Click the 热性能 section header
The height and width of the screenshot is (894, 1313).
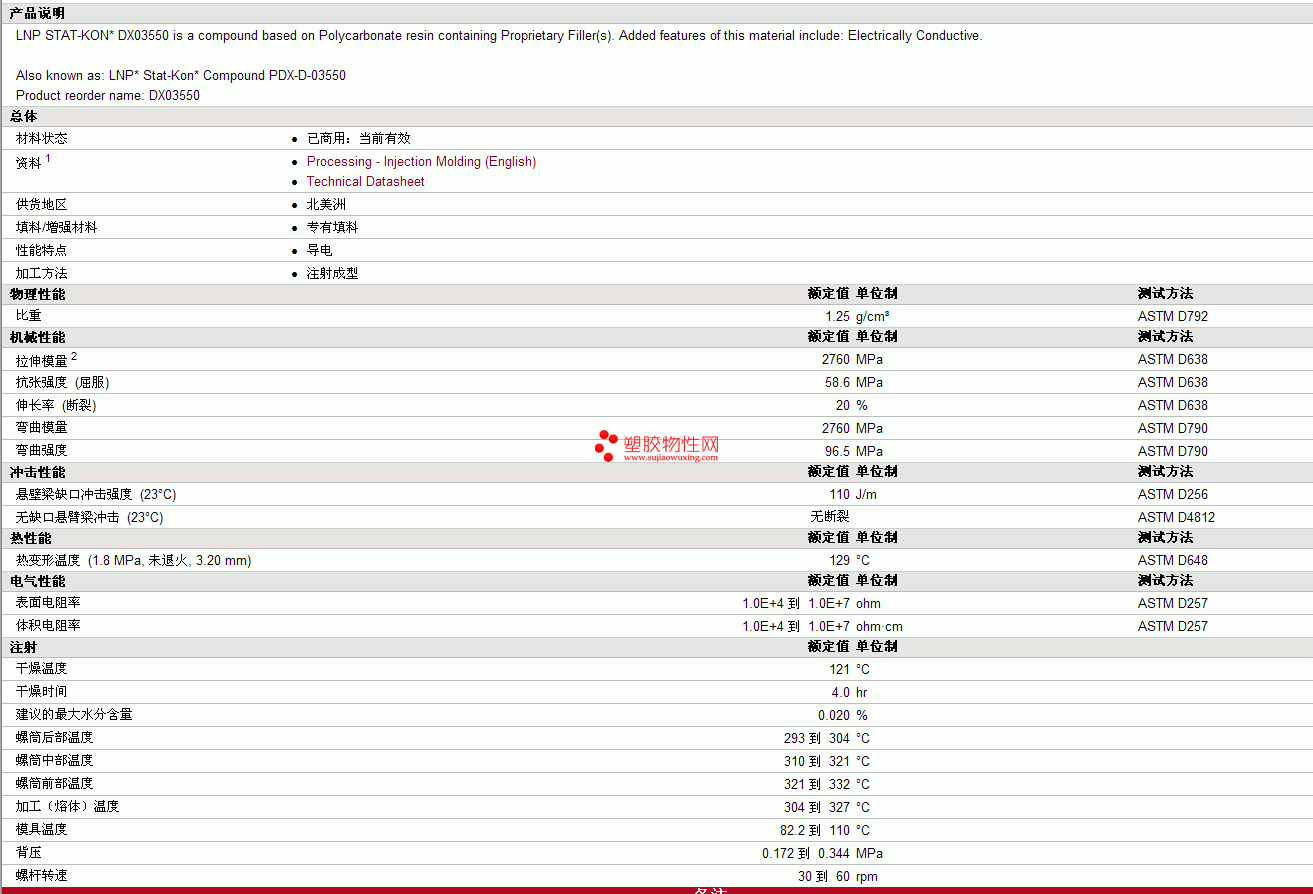31,538
